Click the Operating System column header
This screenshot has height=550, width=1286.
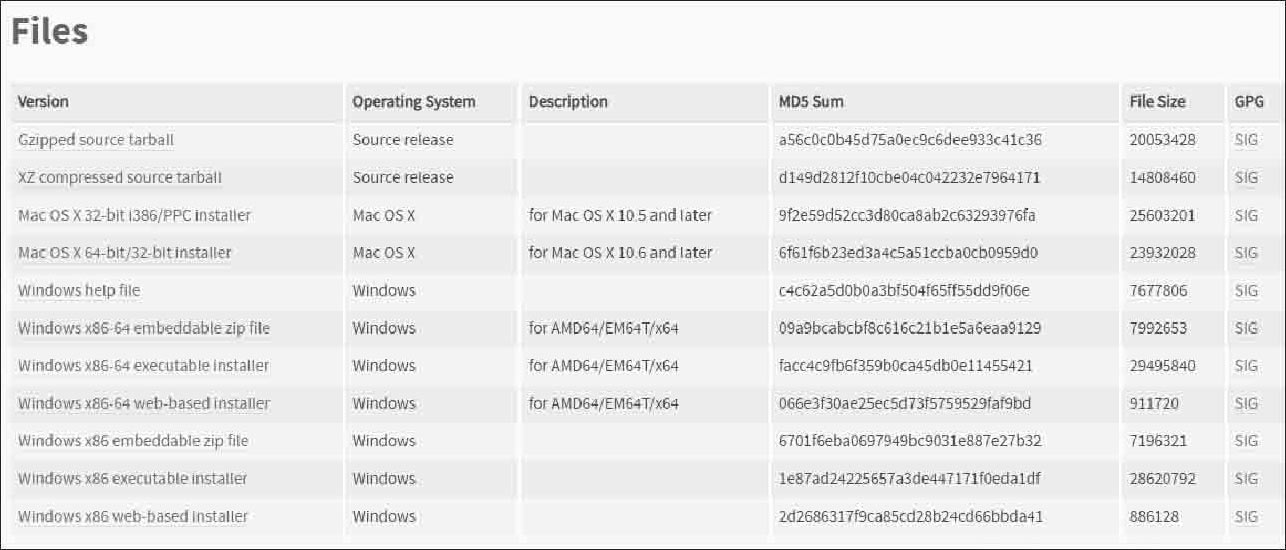pyautogui.click(x=414, y=102)
